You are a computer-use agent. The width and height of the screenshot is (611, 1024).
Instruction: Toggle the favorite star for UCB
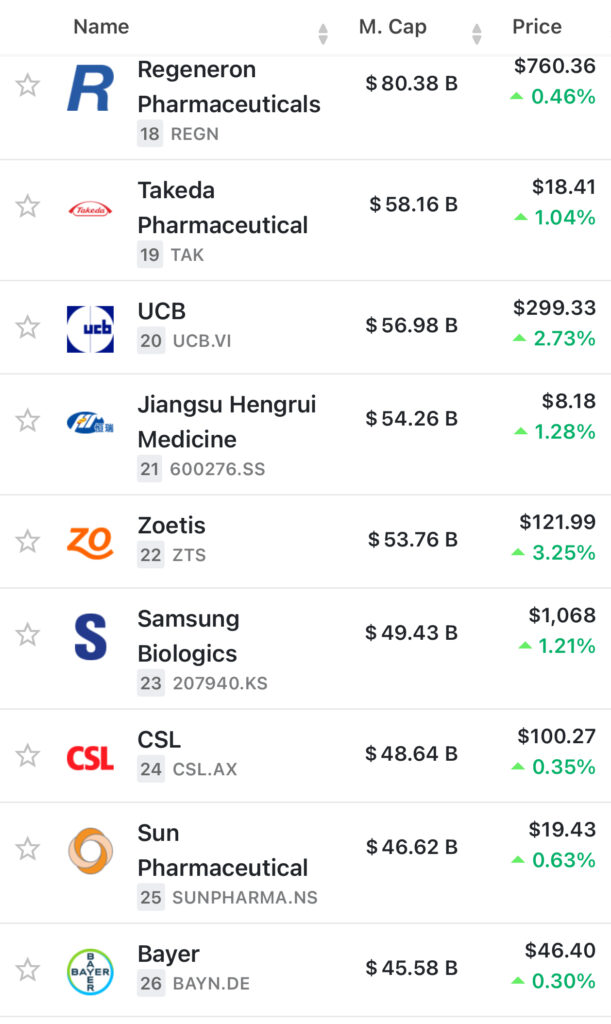tap(28, 327)
